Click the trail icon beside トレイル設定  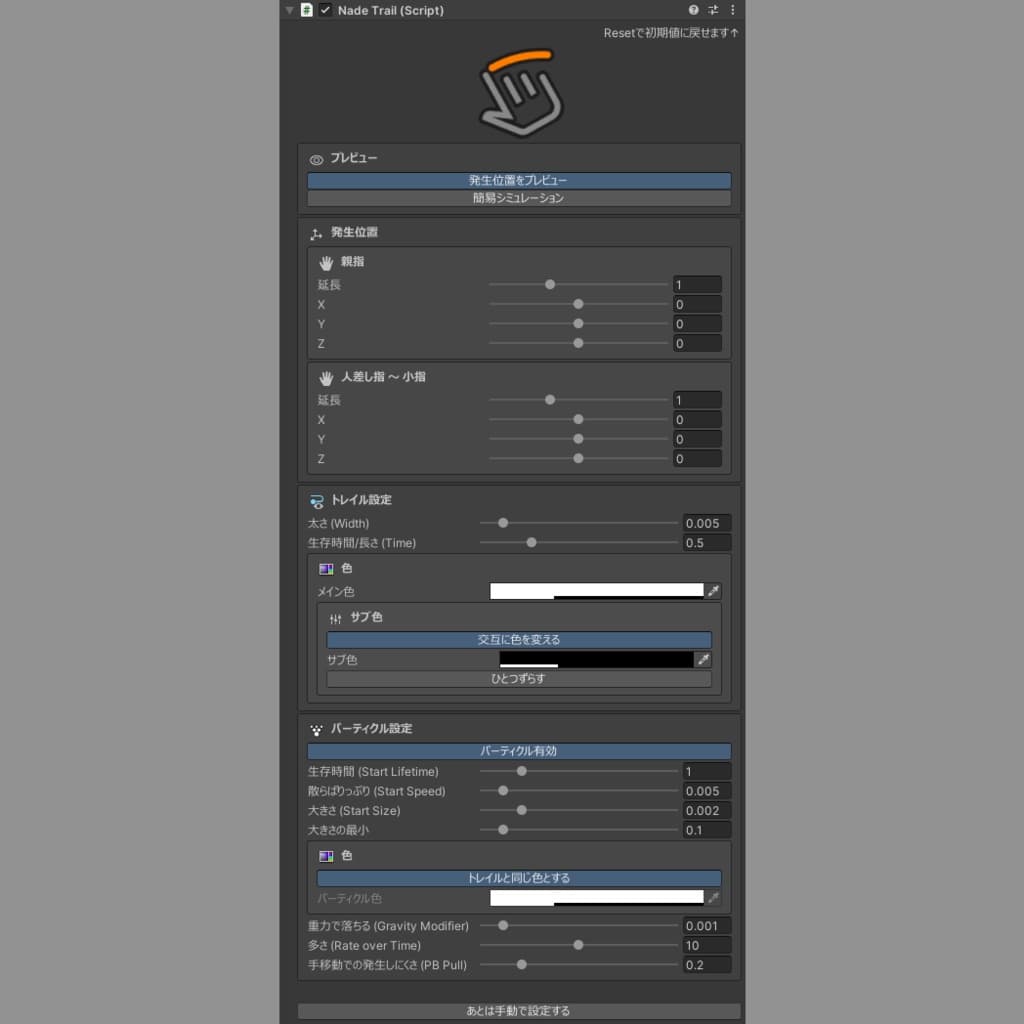pos(317,501)
